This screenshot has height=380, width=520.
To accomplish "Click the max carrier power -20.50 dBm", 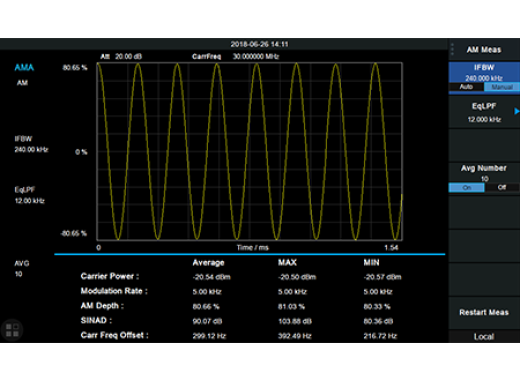I will 297,277.
